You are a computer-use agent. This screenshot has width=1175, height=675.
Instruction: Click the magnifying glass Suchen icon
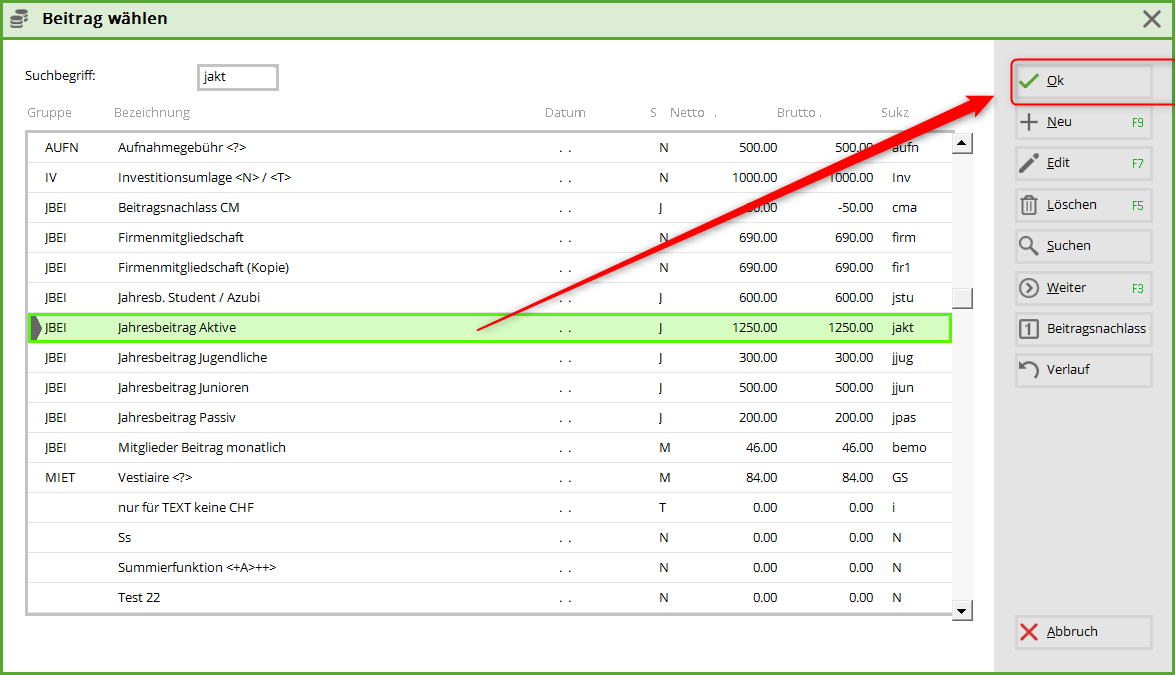[x=1029, y=246]
